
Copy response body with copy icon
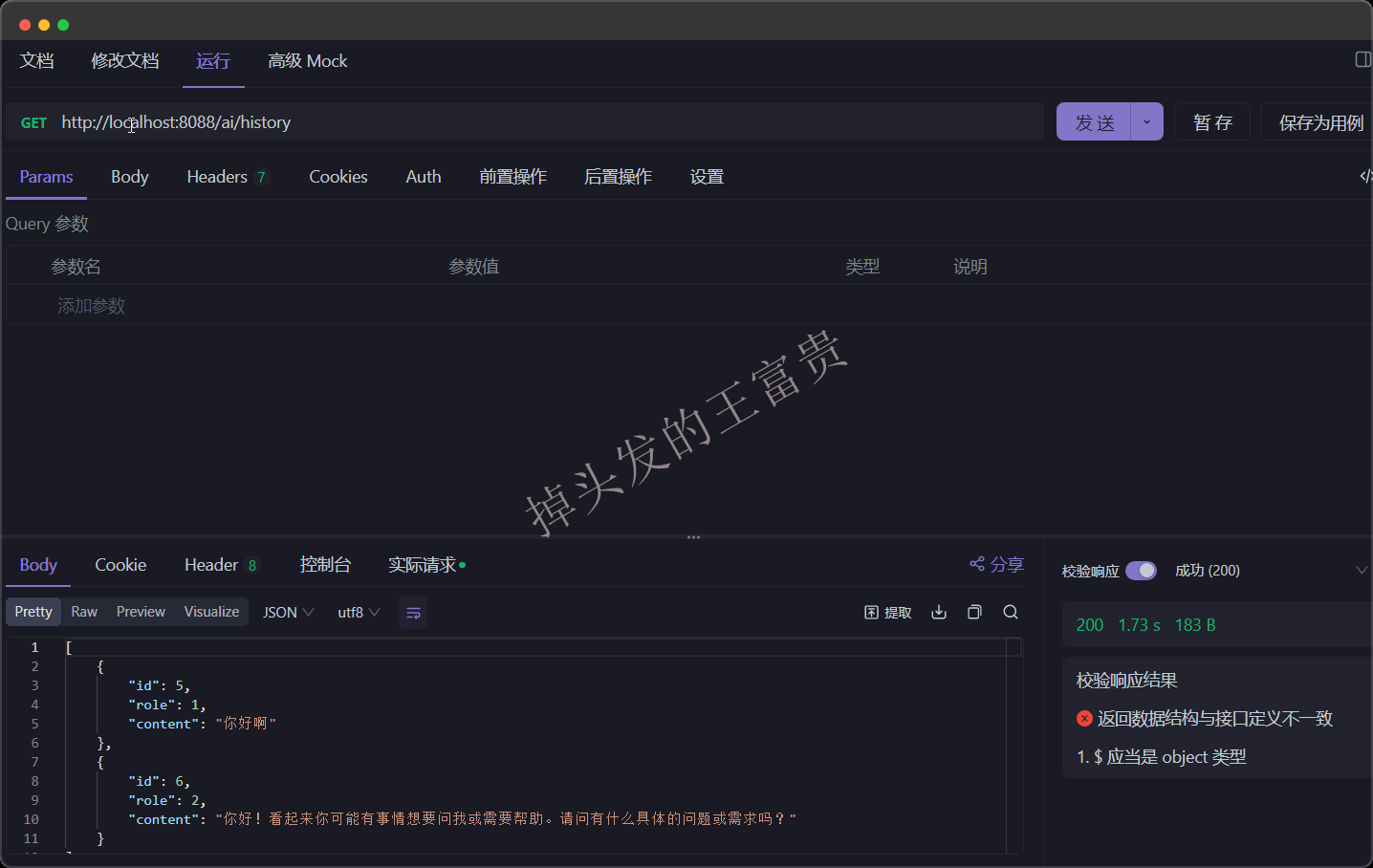tap(974, 612)
